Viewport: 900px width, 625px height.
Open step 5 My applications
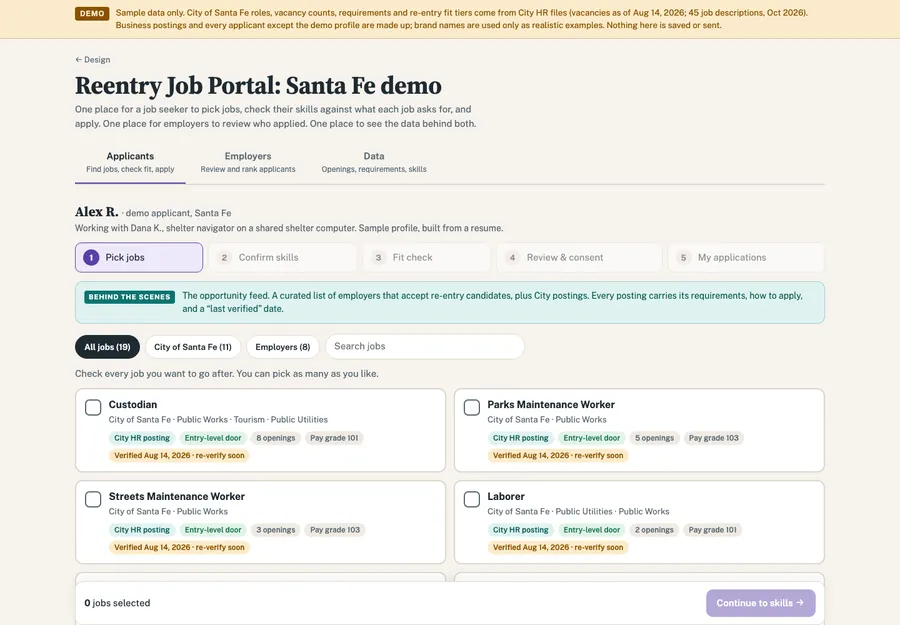(746, 258)
